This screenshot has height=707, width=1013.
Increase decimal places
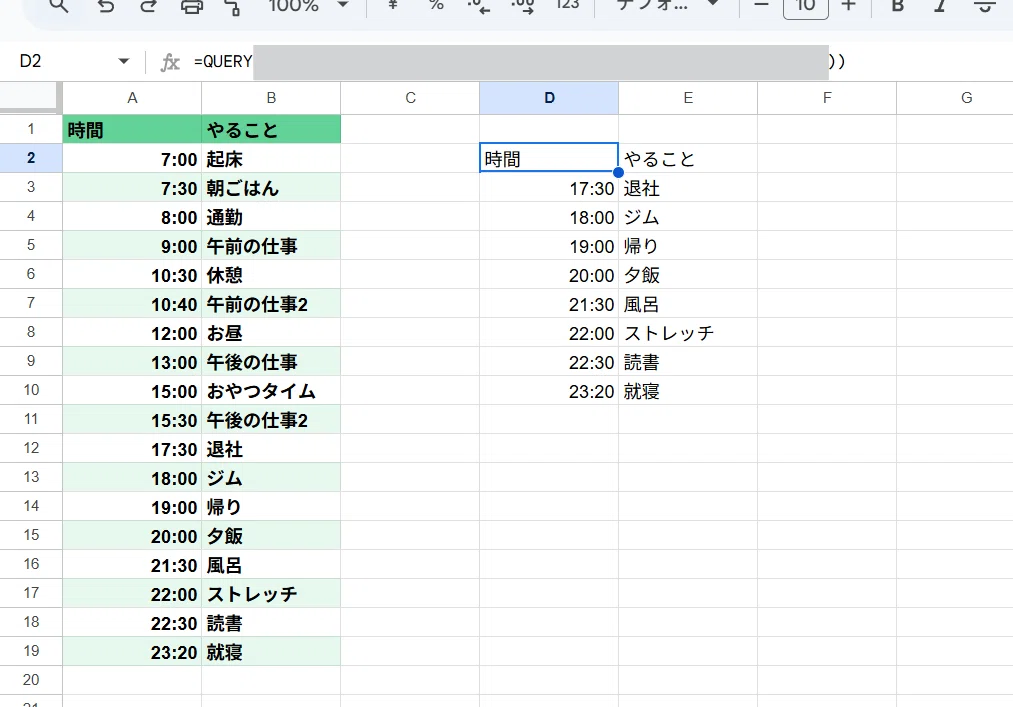[x=522, y=6]
